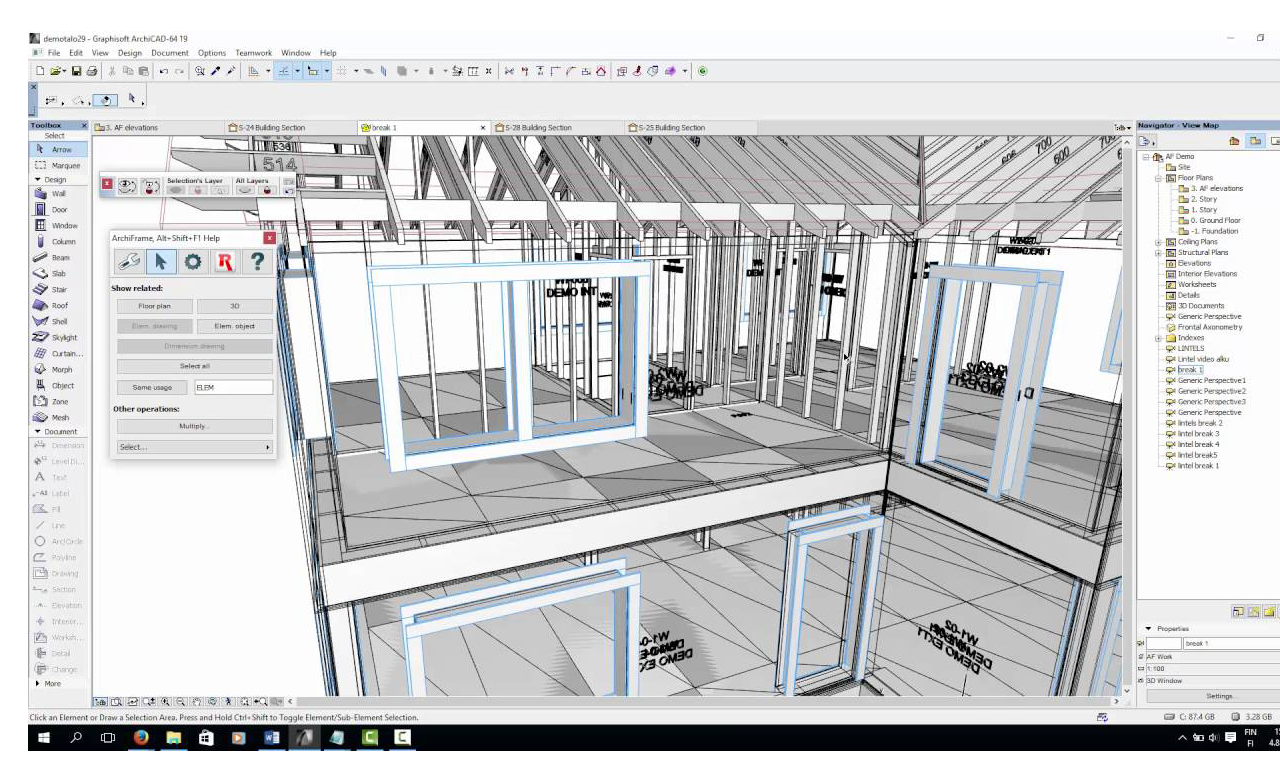1280x782 pixels.
Task: Click the ArchiFrame wrench icon
Action: pos(128,262)
